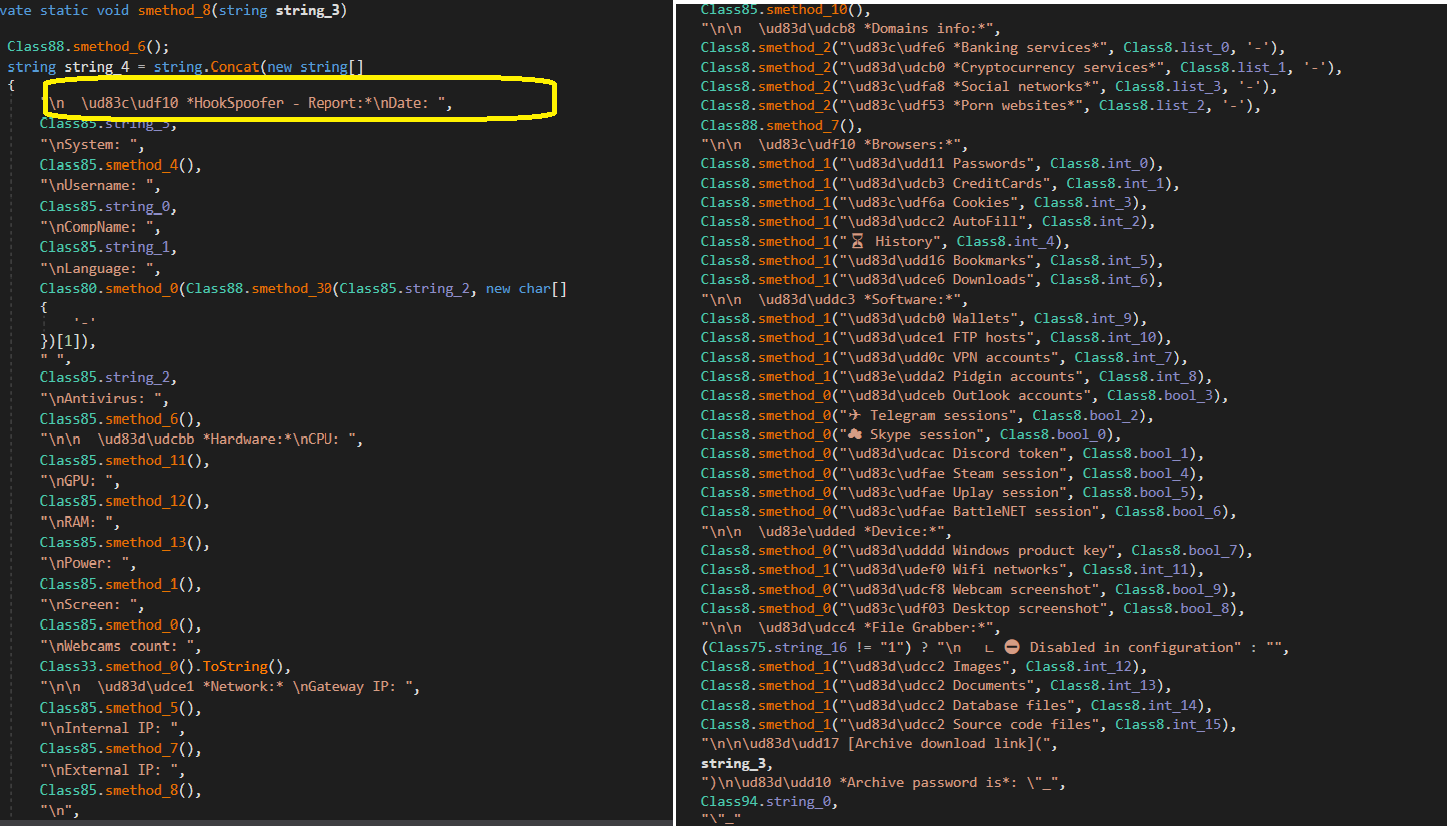Image resolution: width=1452 pixels, height=826 pixels.
Task: Click the Skype session line
Action: tap(911, 435)
